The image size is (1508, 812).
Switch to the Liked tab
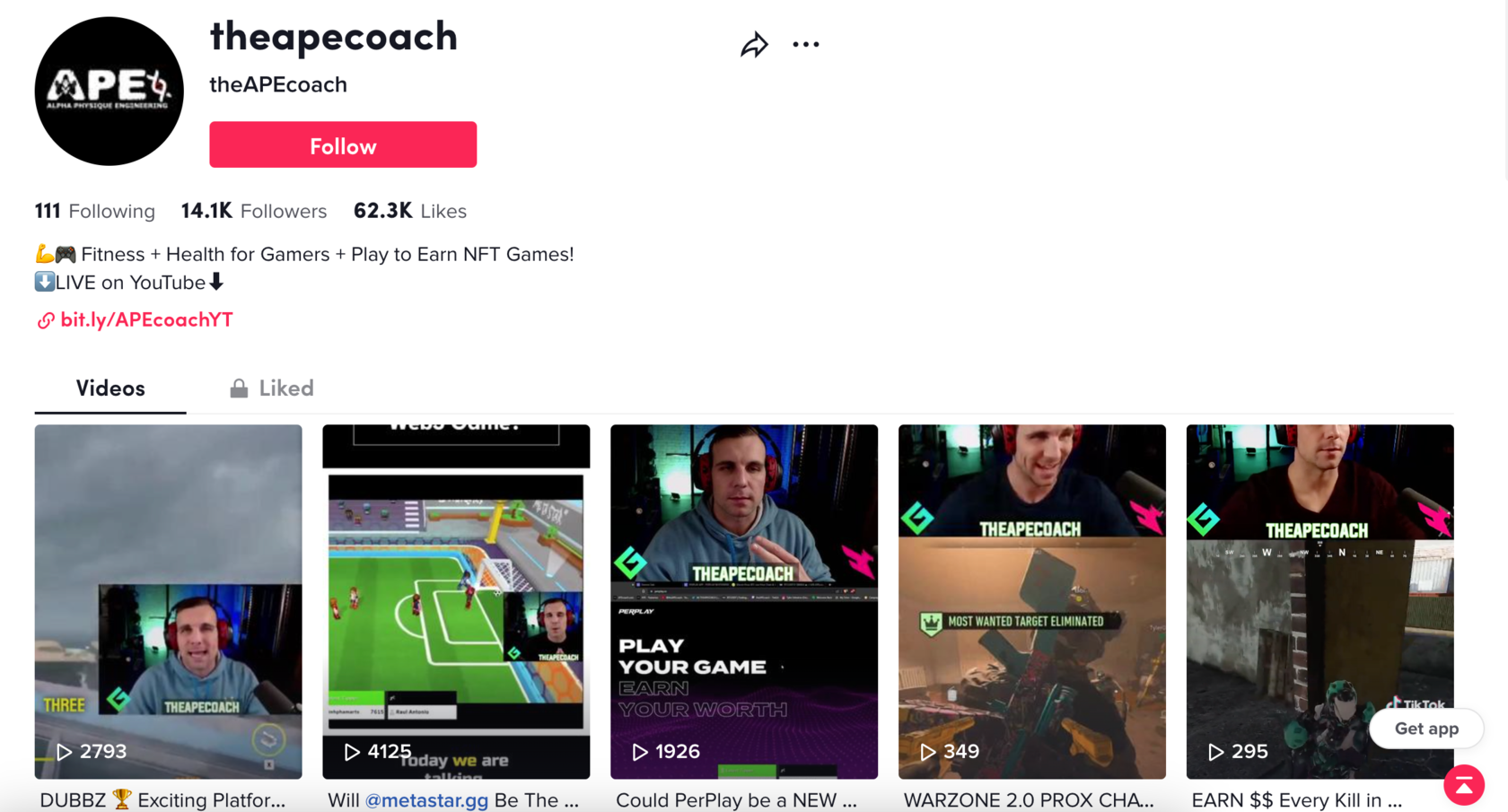271,389
